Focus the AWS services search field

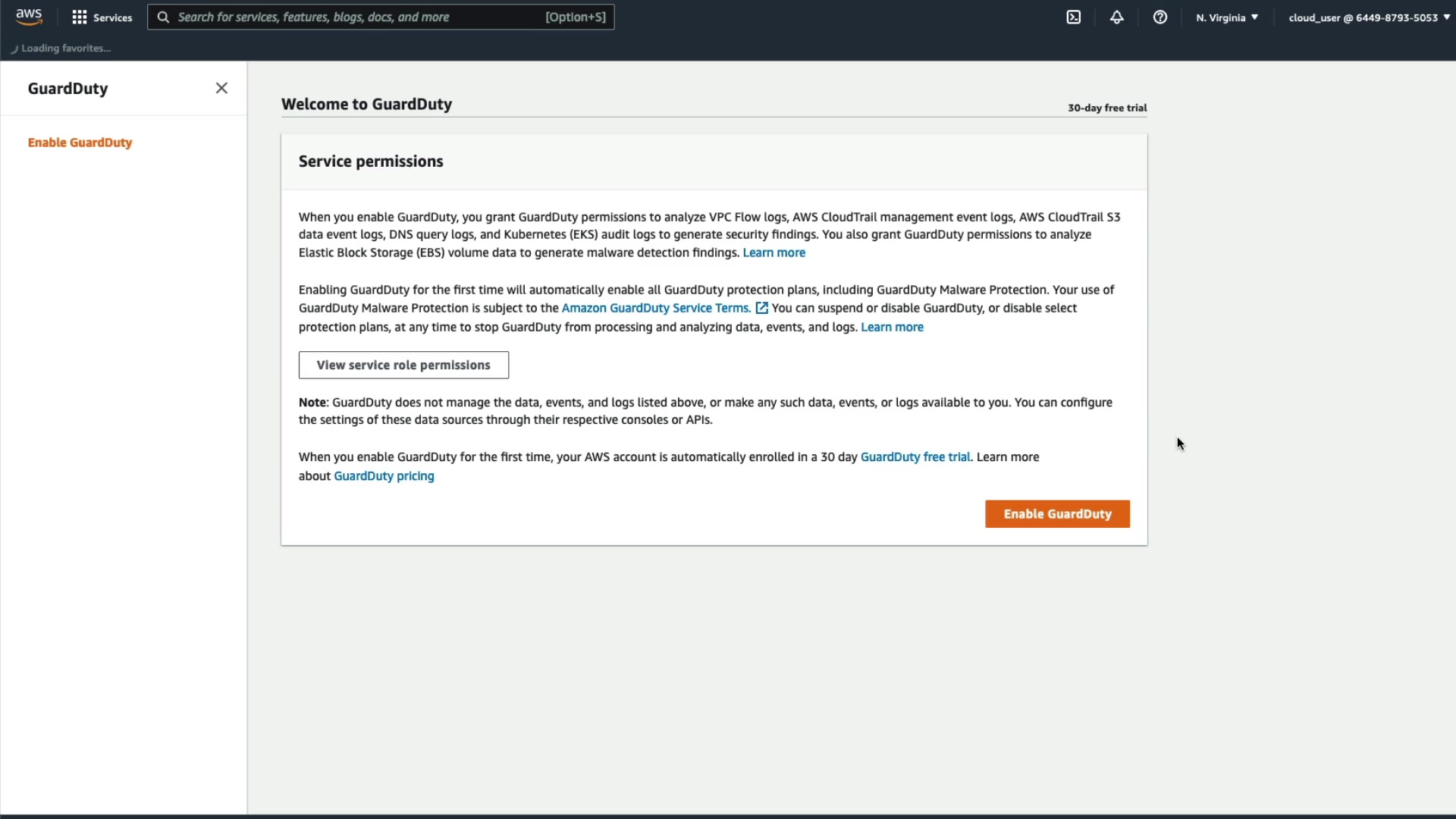(356, 17)
